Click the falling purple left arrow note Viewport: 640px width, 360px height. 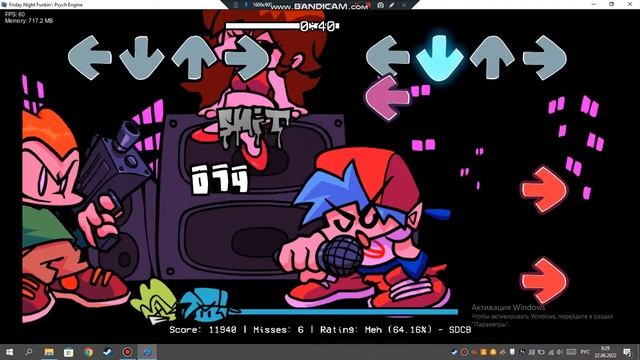[x=387, y=98]
